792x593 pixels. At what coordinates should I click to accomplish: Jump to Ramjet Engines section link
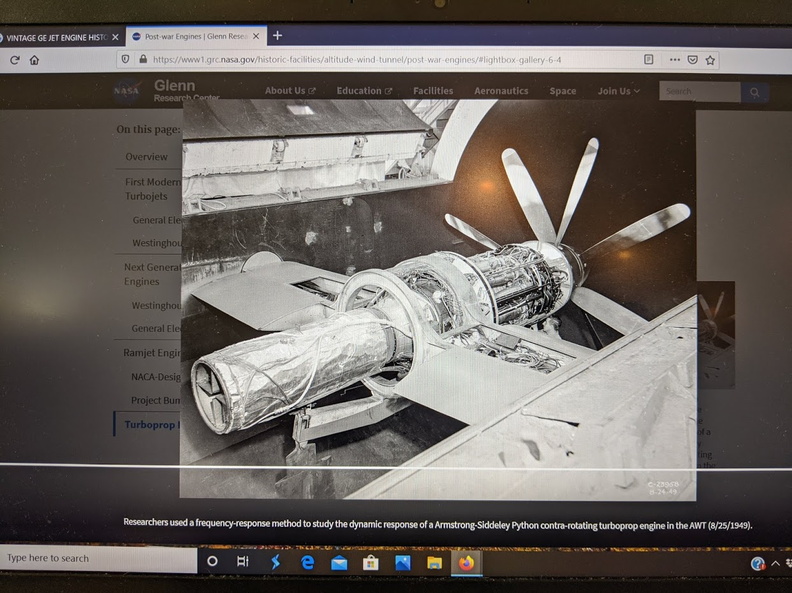pyautogui.click(x=152, y=353)
